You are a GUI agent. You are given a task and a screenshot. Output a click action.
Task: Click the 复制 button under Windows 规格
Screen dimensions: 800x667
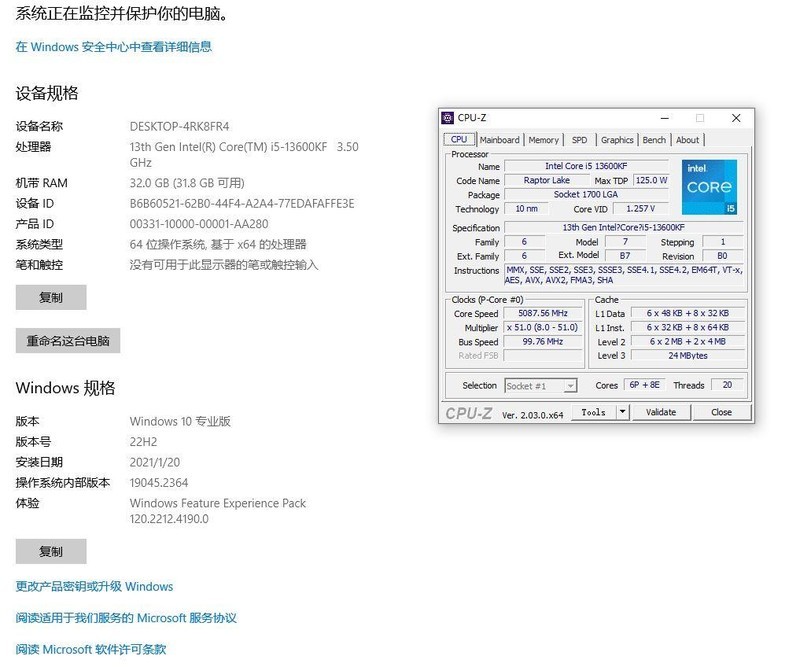51,551
